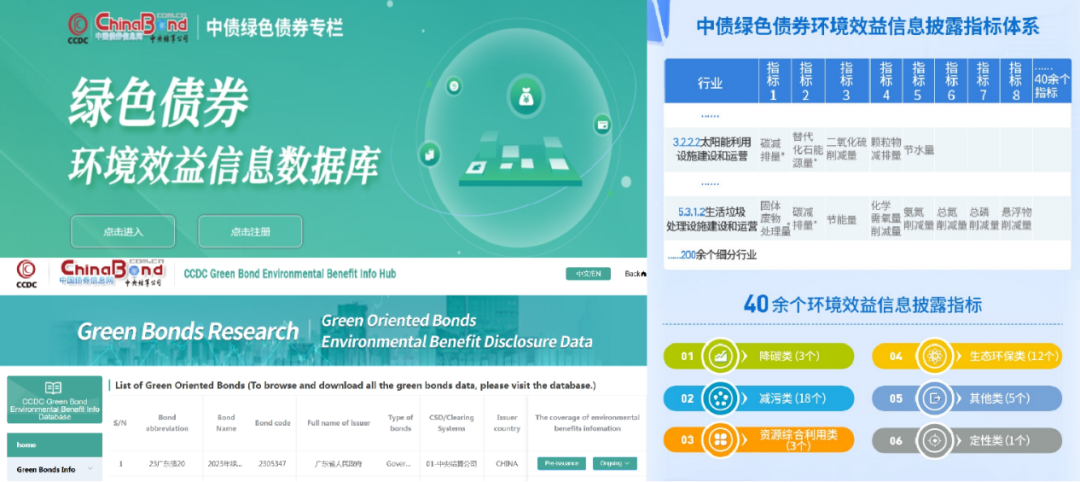1080x482 pixels.
Task: Click the card icon in bubble illustration
Action: [603, 125]
